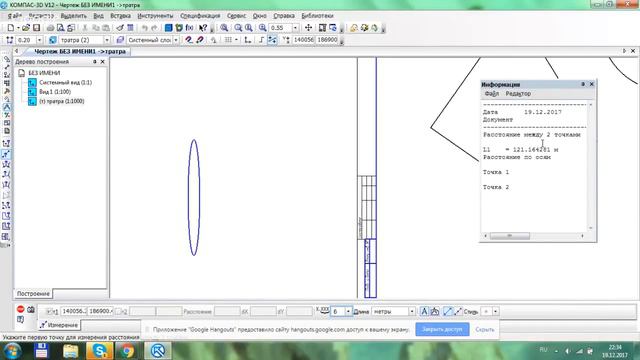The height and width of the screenshot is (360, 640).
Task: Open the Спецификация menu
Action: point(200,16)
